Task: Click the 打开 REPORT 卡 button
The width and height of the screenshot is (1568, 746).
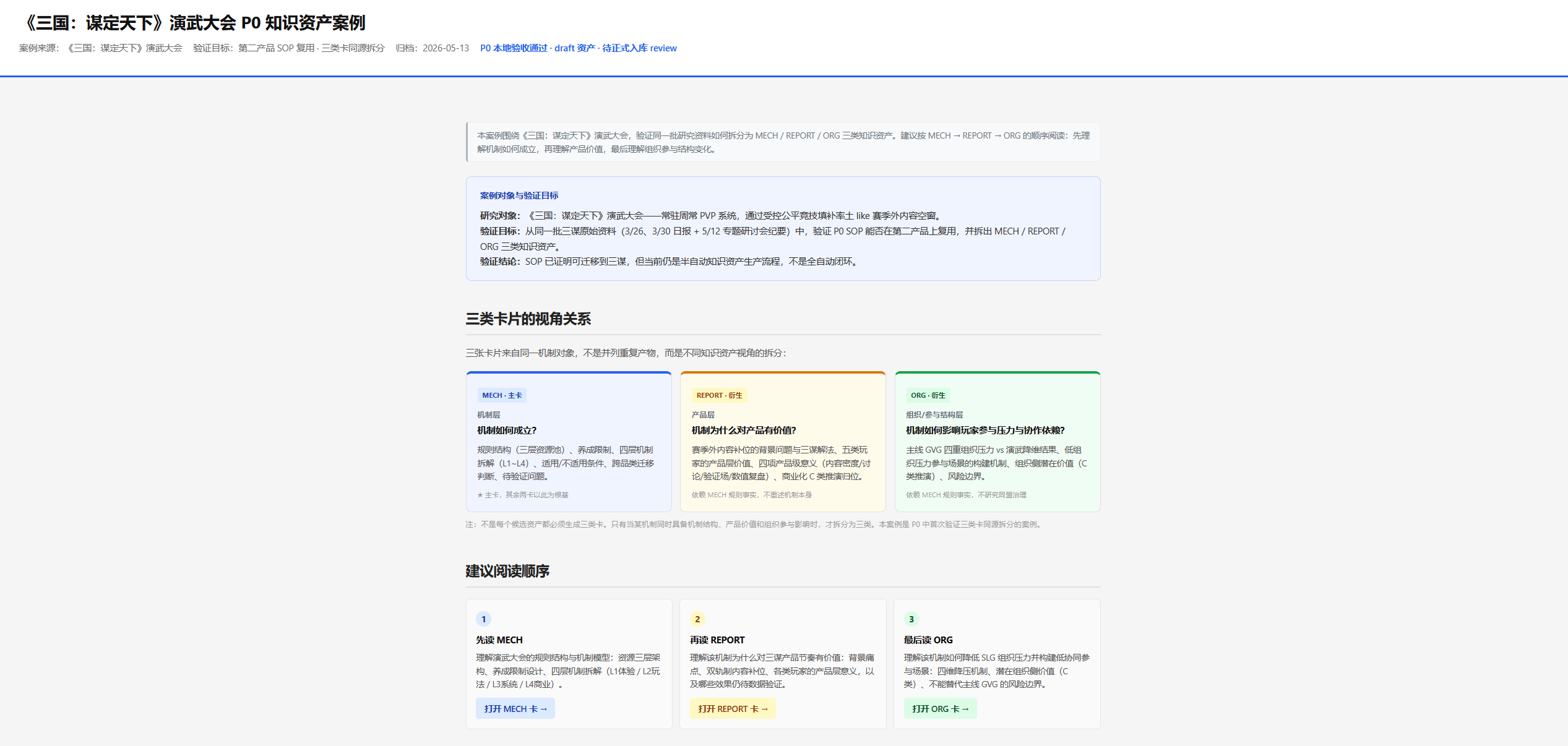Action: pyautogui.click(x=733, y=709)
